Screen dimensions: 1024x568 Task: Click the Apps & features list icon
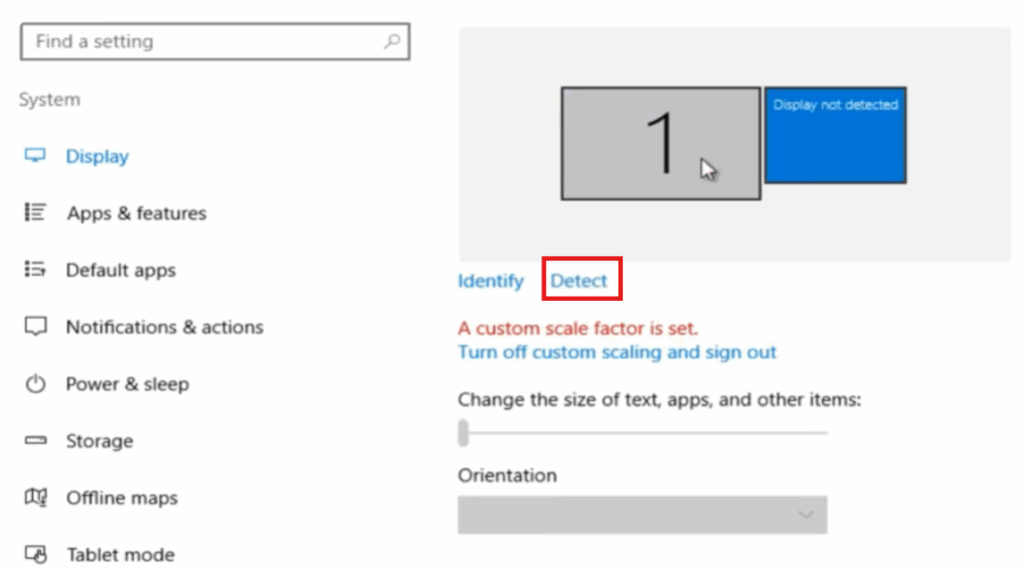pos(36,213)
